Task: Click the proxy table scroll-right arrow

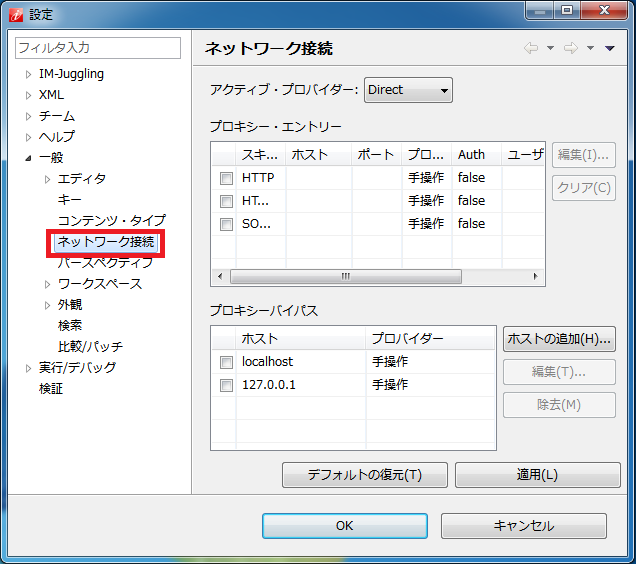Action: click(x=535, y=276)
